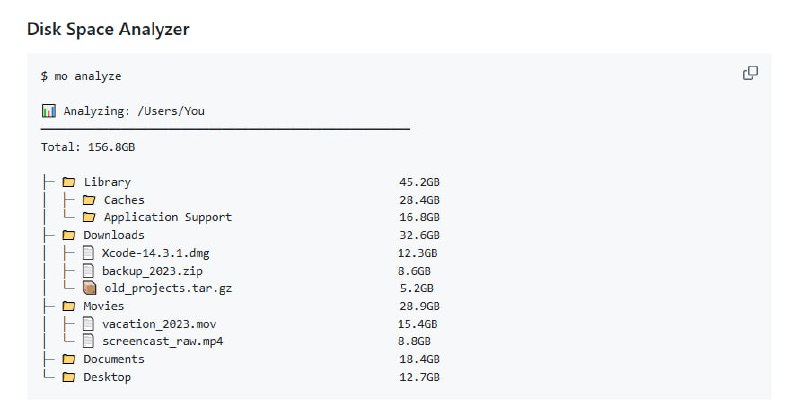The width and height of the screenshot is (800, 417).
Task: Click the Application Support folder icon
Action: 89,217
